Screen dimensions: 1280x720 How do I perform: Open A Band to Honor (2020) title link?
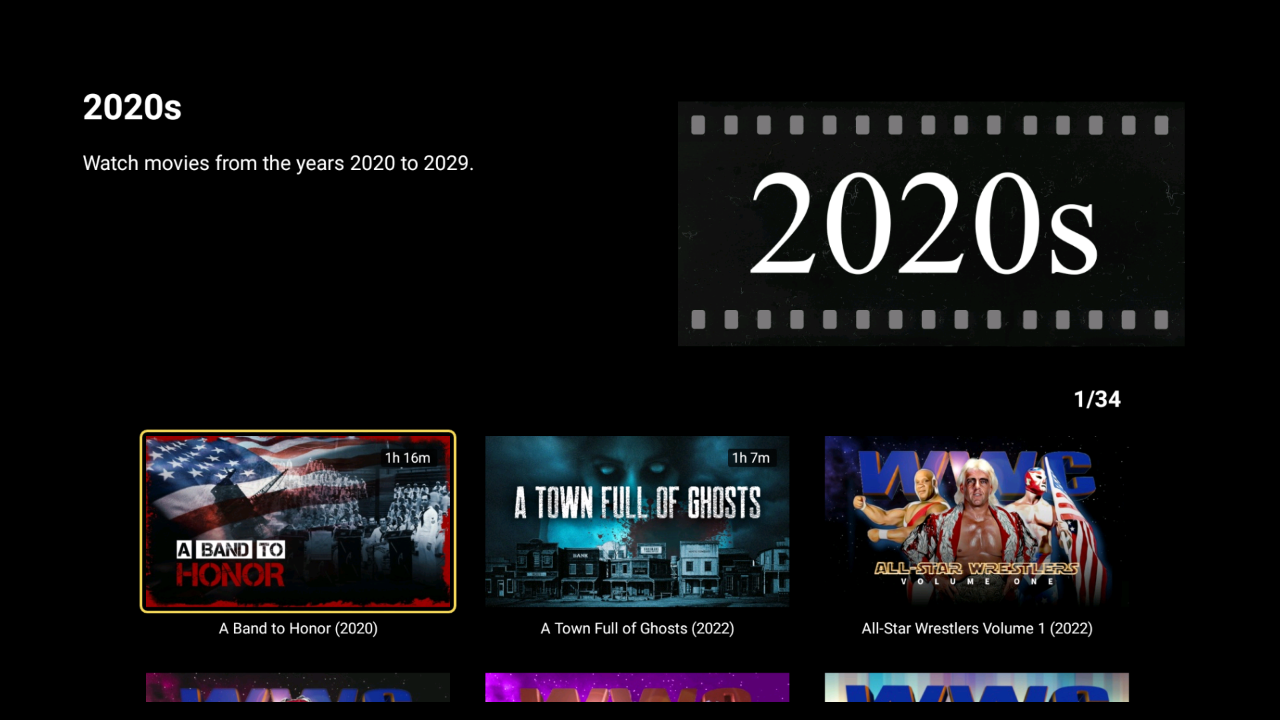pyautogui.click(x=298, y=628)
